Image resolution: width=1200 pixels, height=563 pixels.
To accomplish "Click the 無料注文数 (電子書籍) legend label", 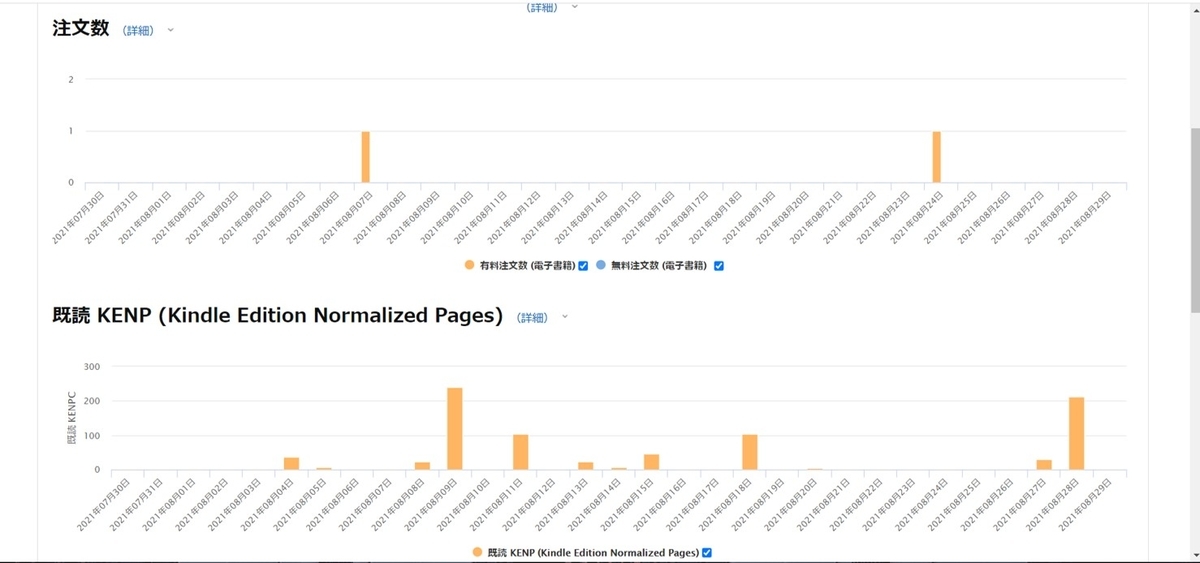I will click(x=659, y=266).
